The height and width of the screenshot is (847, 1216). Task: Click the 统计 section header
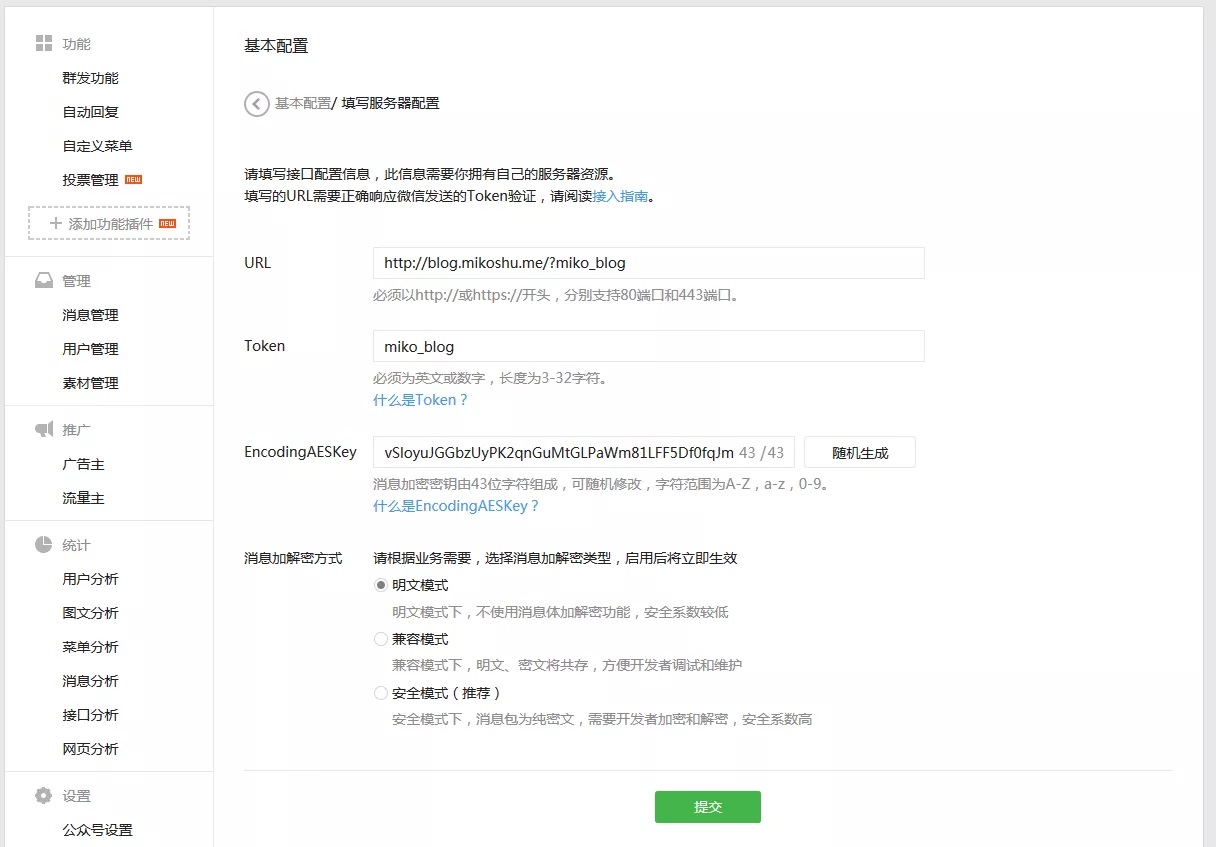[x=76, y=545]
